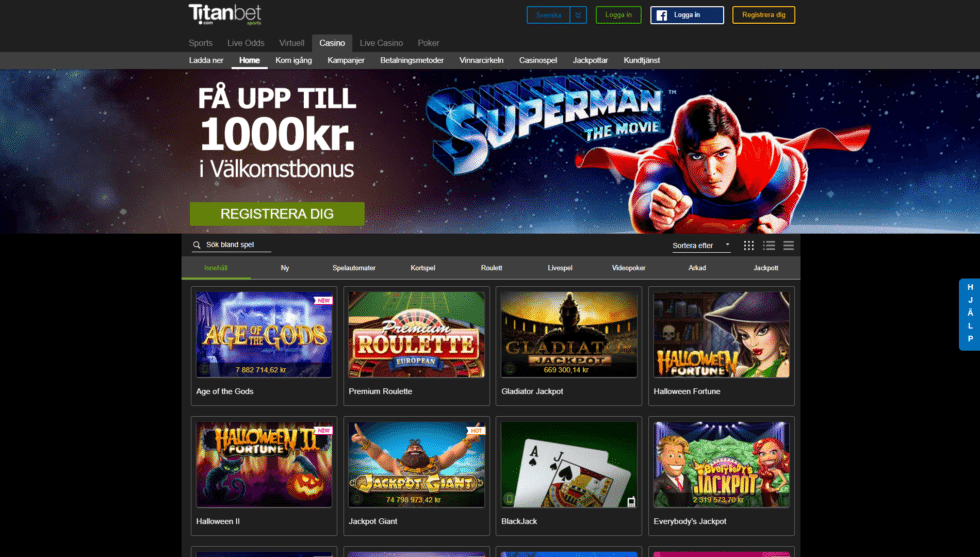
Task: Open Jackpot Giant game thumbnail
Action: tap(416, 464)
